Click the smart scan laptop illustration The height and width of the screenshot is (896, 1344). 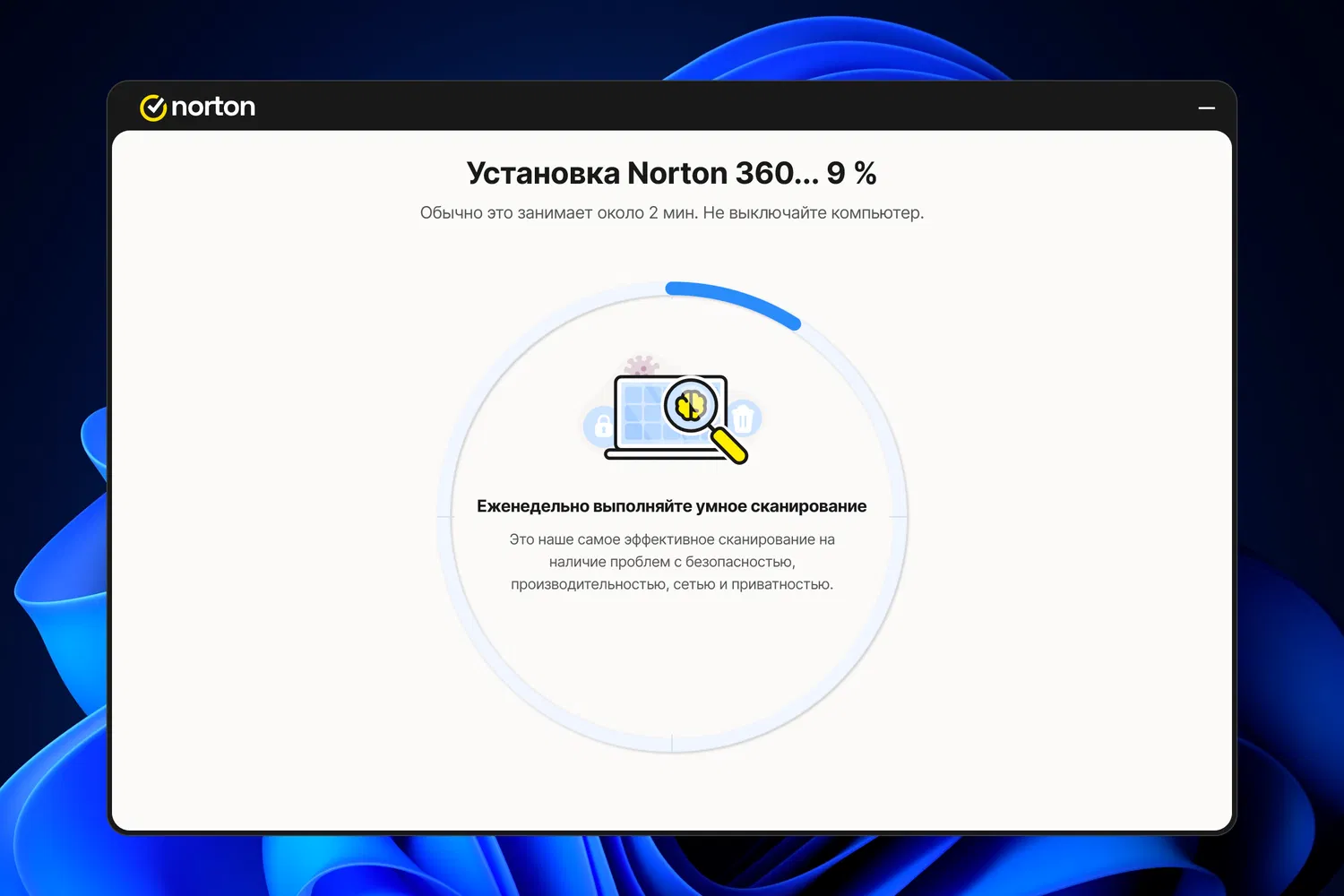(672, 410)
